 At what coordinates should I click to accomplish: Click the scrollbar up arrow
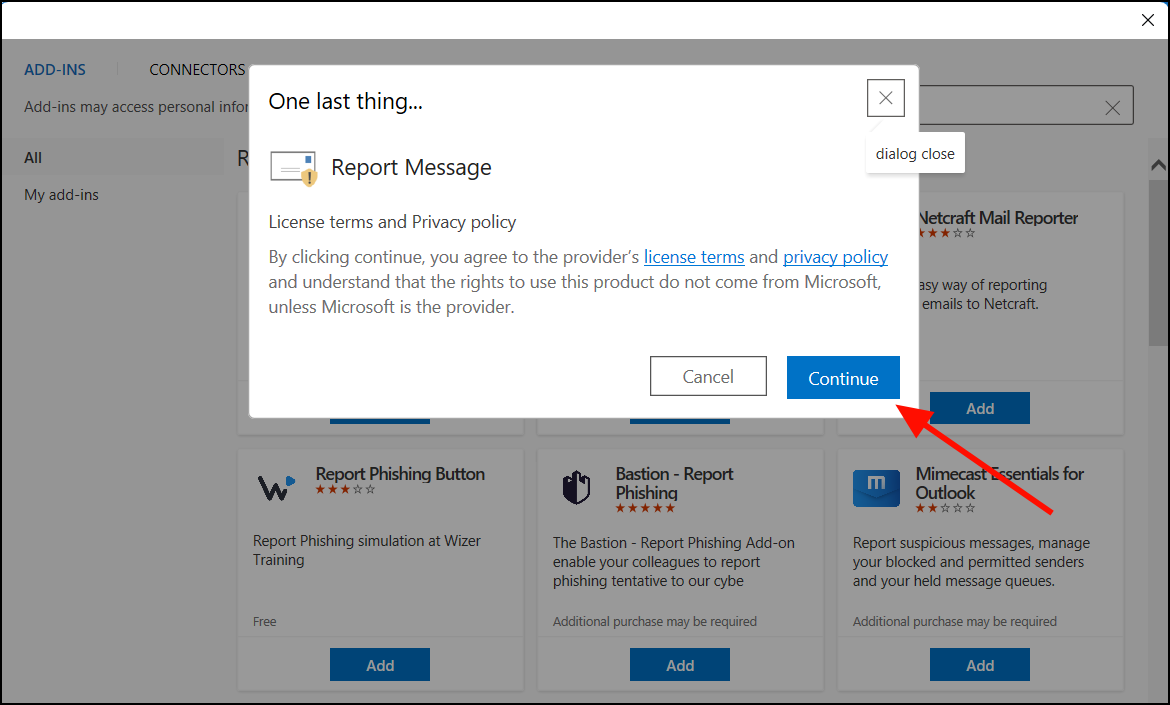1158,165
